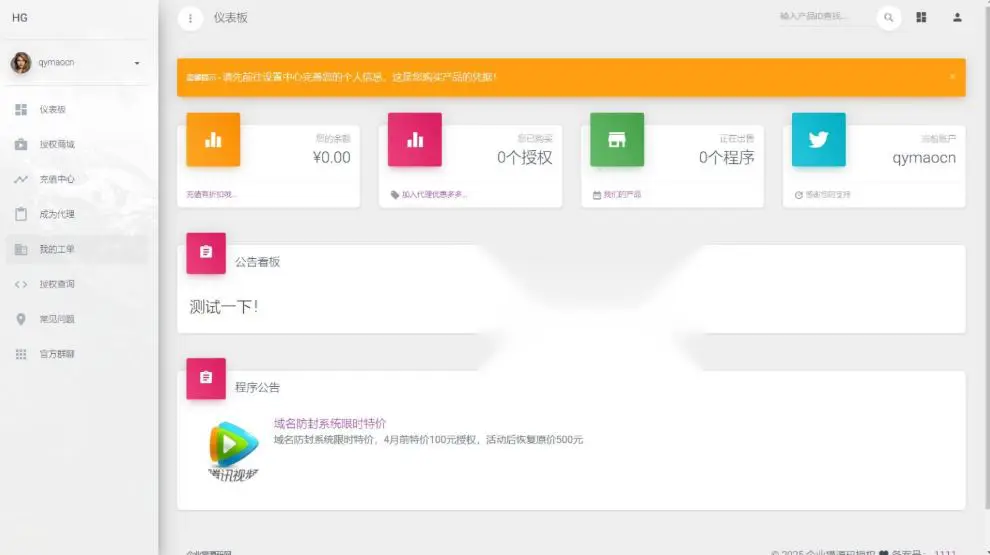Open the three-dot menu beside 仪表板
The width and height of the screenshot is (990, 555).
[x=190, y=18]
